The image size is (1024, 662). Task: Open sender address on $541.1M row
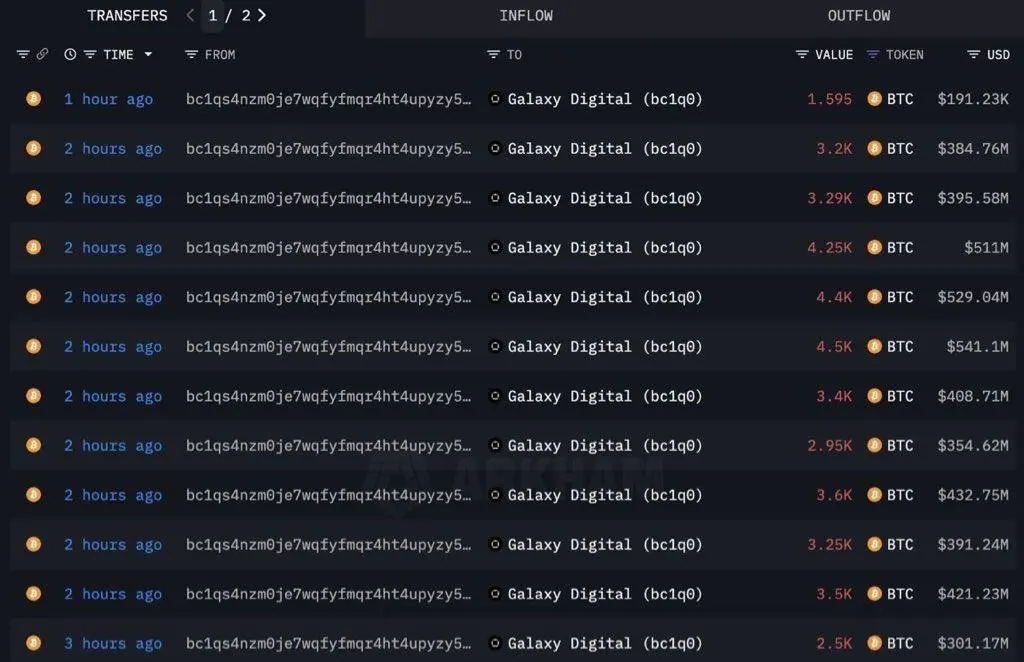328,347
